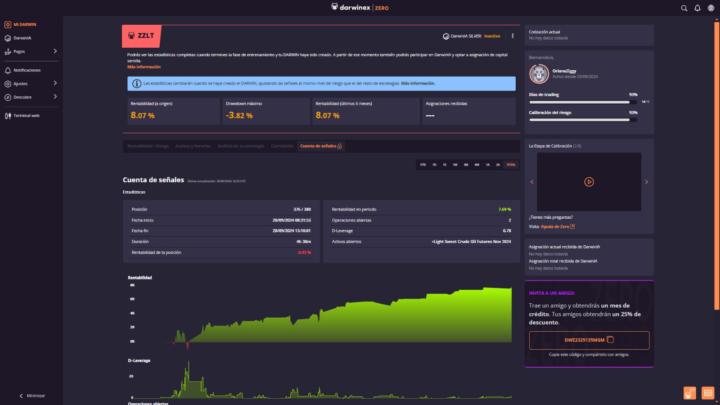Collapse the sidebar with Minimizar
Image resolution: width=720 pixels, height=405 pixels.
(x=32, y=395)
